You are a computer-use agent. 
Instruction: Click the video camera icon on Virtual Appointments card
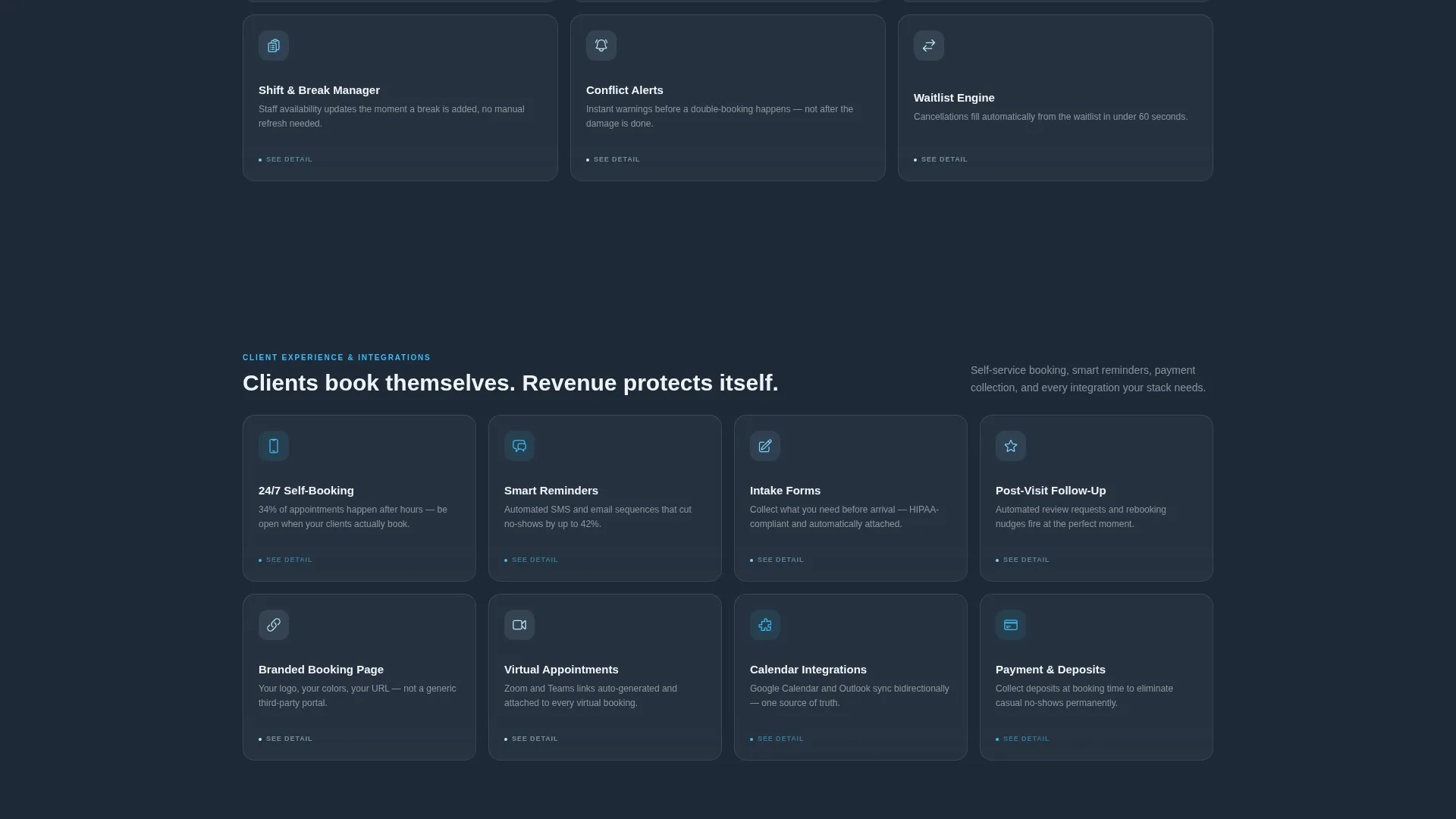tap(519, 625)
